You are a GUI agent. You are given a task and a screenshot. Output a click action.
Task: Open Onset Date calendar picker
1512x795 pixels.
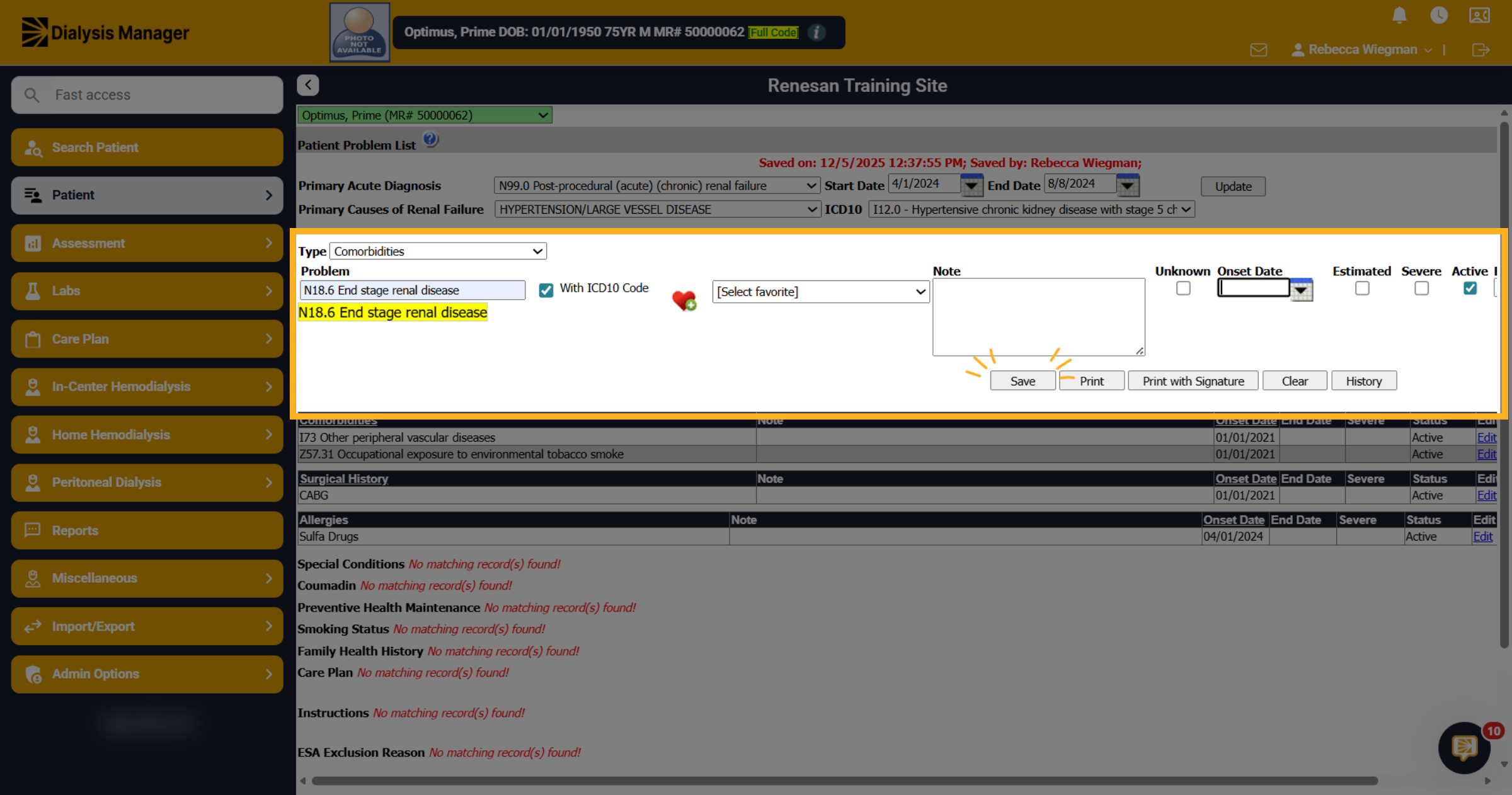pos(1301,290)
